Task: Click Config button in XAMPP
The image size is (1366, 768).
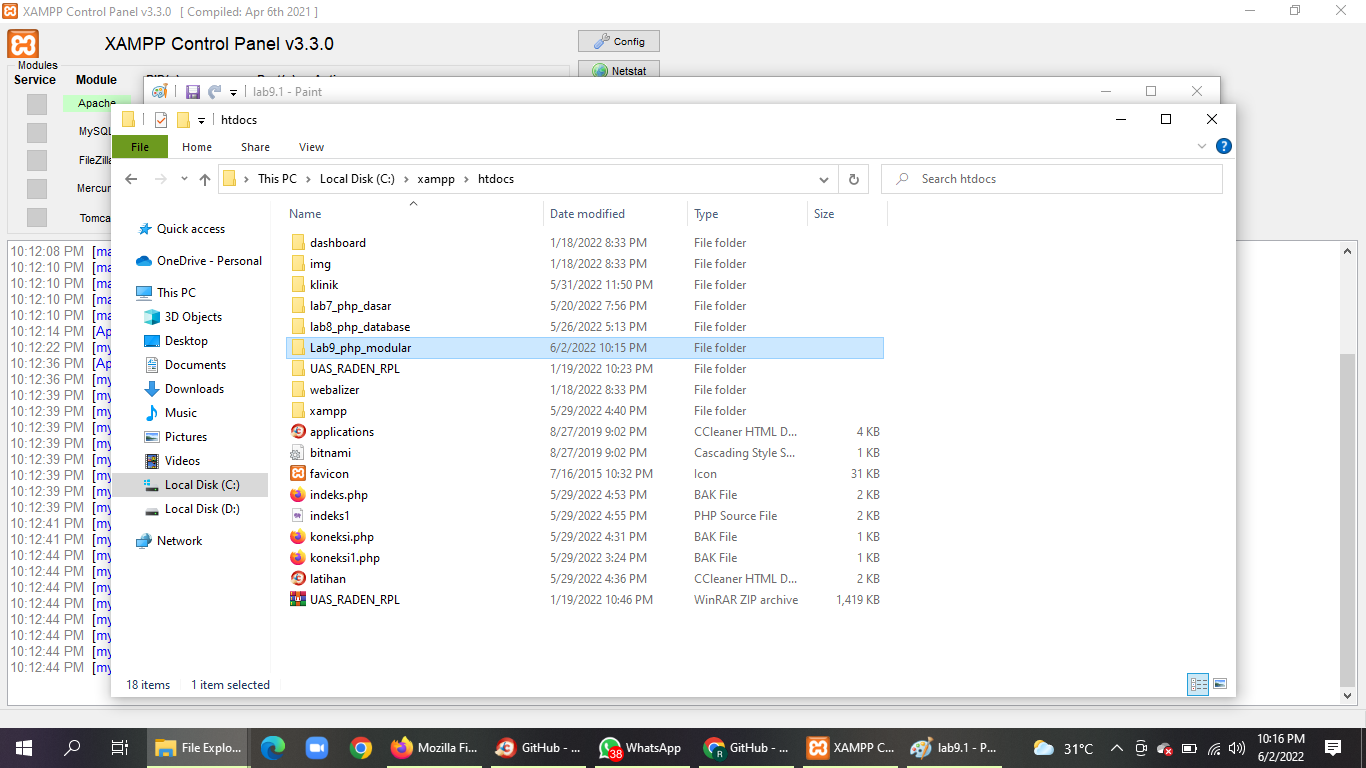Action: coord(619,42)
